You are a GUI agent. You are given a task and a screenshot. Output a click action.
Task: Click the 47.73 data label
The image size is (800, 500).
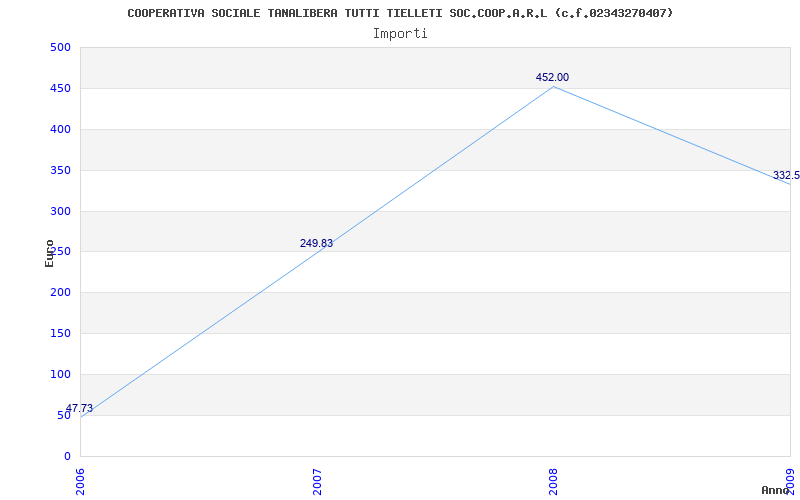80,408
